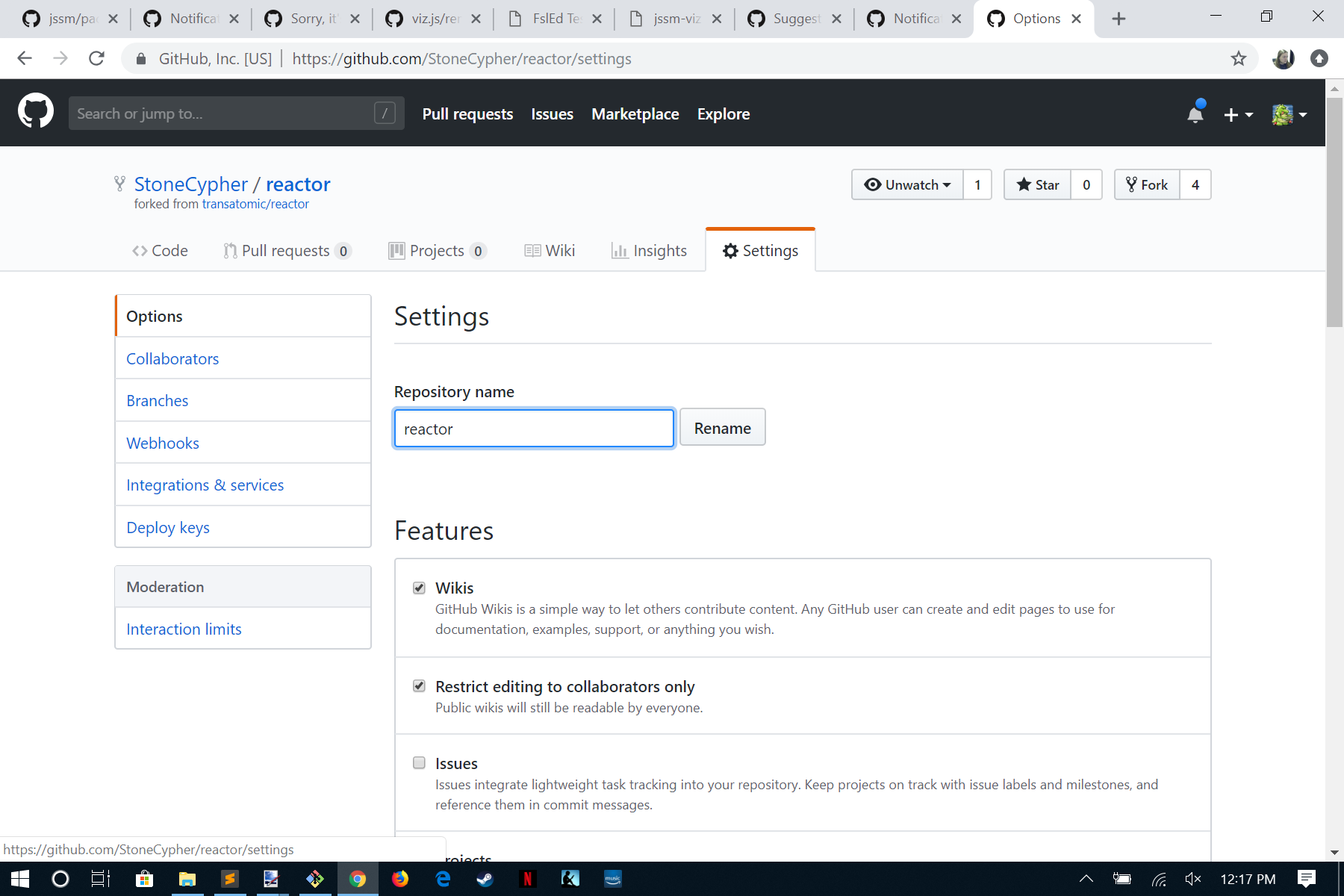Image resolution: width=1344 pixels, height=896 pixels.
Task: Click the GitHub logo in the header
Action: coord(35,111)
